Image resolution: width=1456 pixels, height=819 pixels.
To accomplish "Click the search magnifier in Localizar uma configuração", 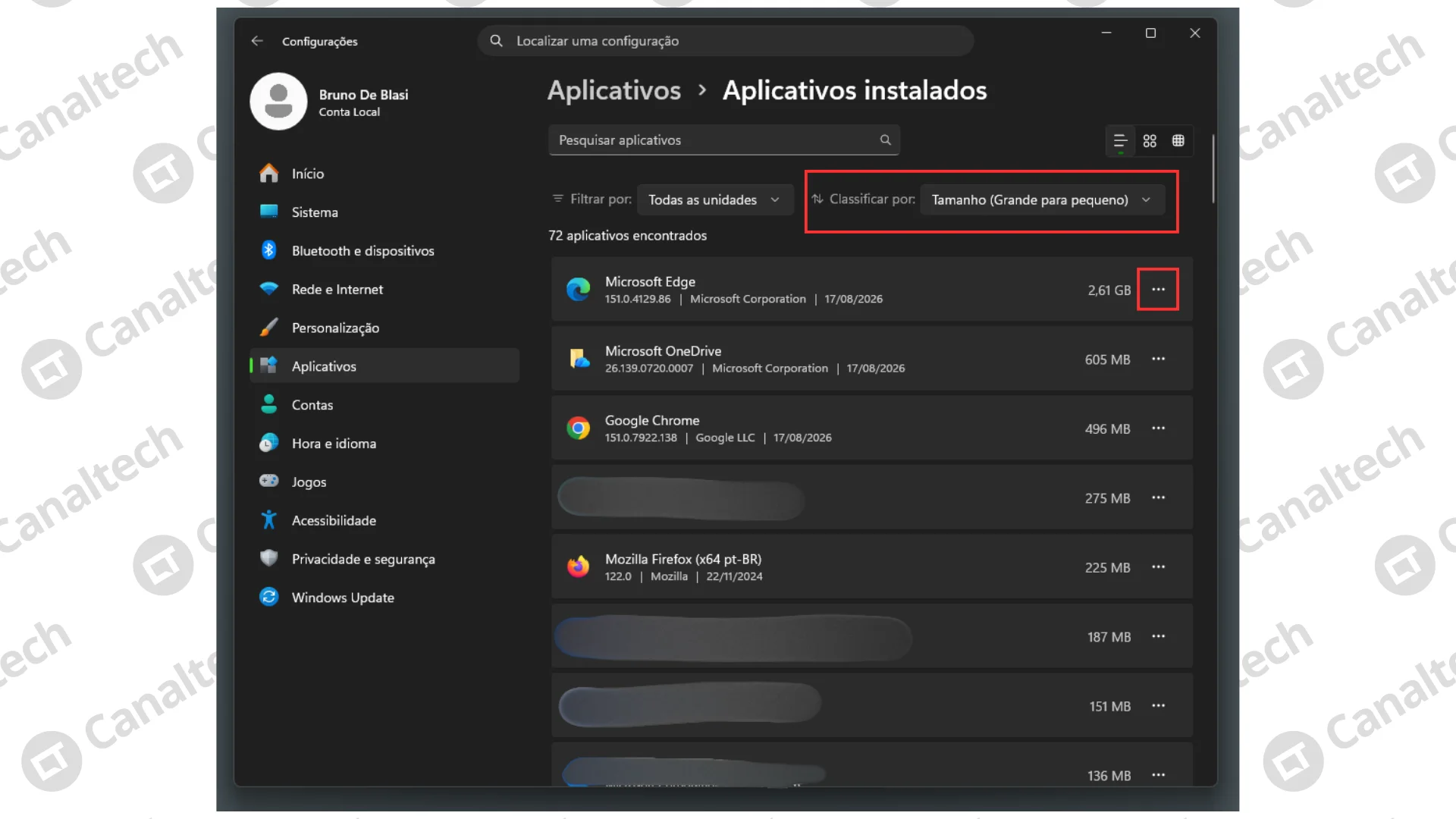I will (x=496, y=41).
